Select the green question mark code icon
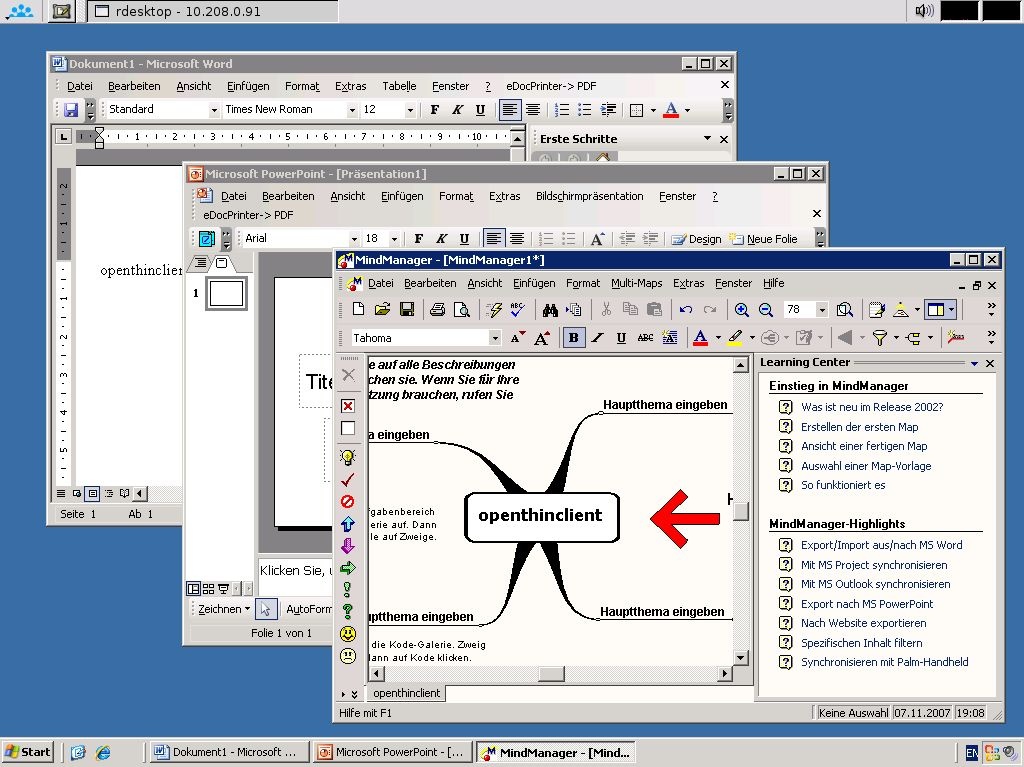The height and width of the screenshot is (767, 1024). [348, 611]
